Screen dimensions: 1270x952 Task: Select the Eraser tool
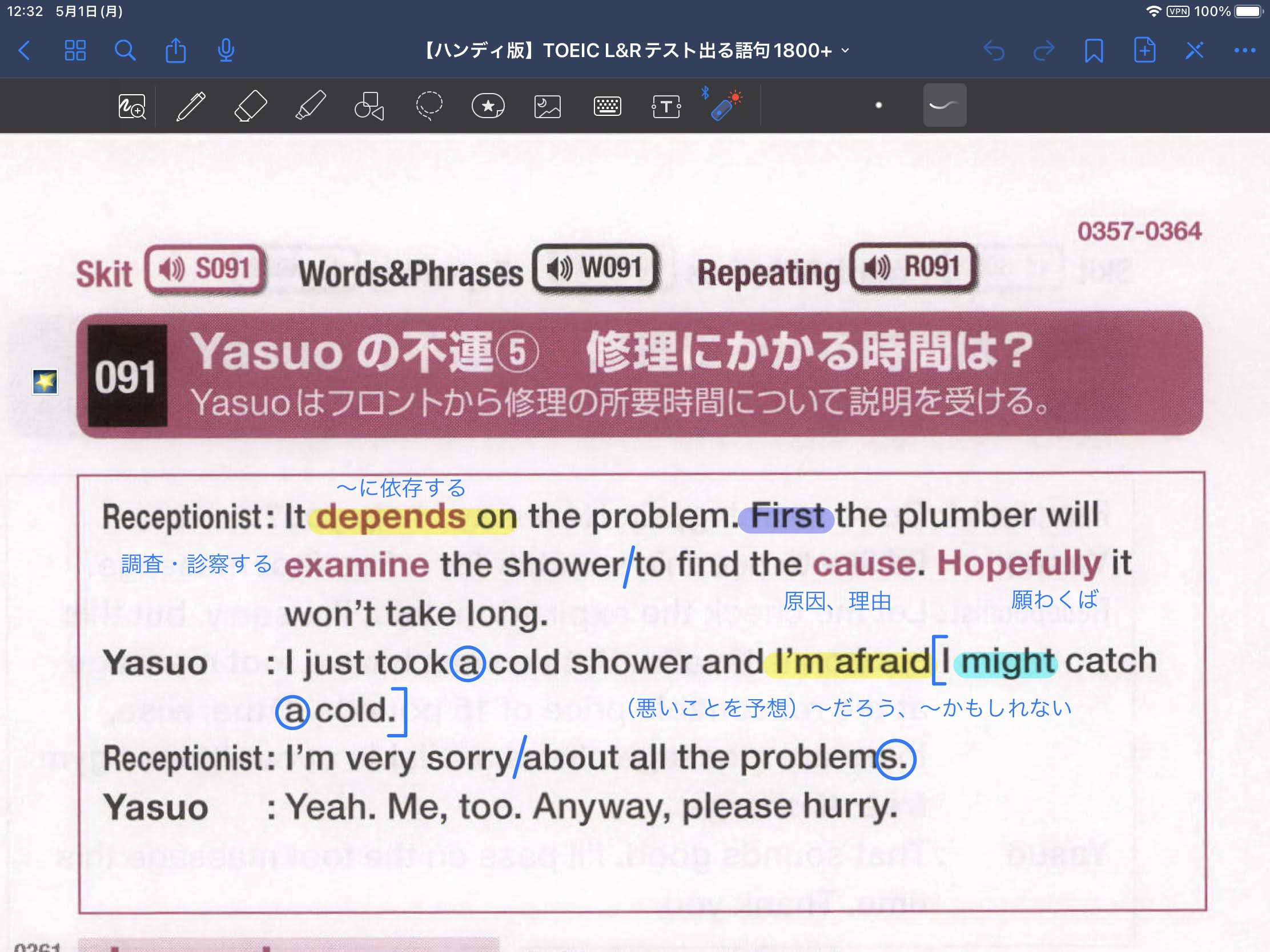pos(251,106)
